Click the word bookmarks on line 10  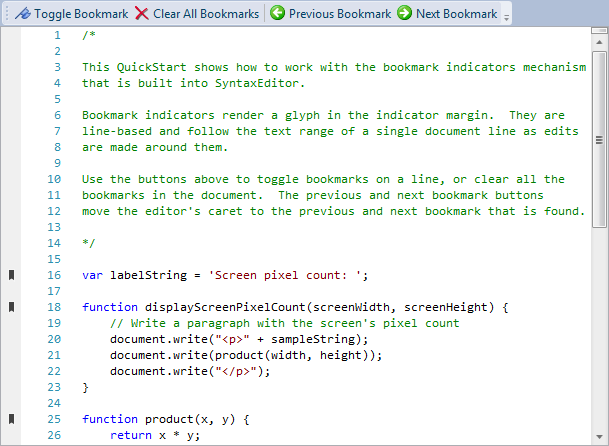coord(337,179)
